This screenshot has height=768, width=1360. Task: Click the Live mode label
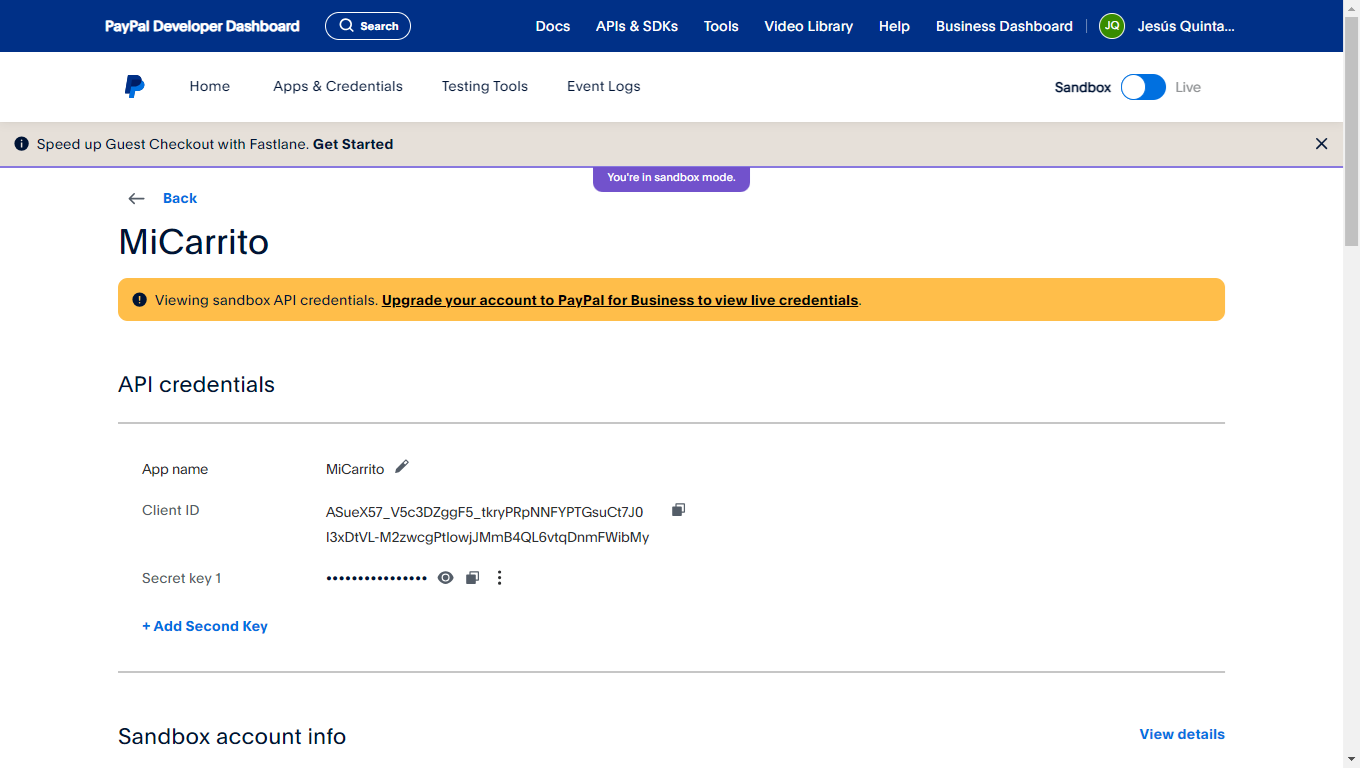(x=1188, y=87)
